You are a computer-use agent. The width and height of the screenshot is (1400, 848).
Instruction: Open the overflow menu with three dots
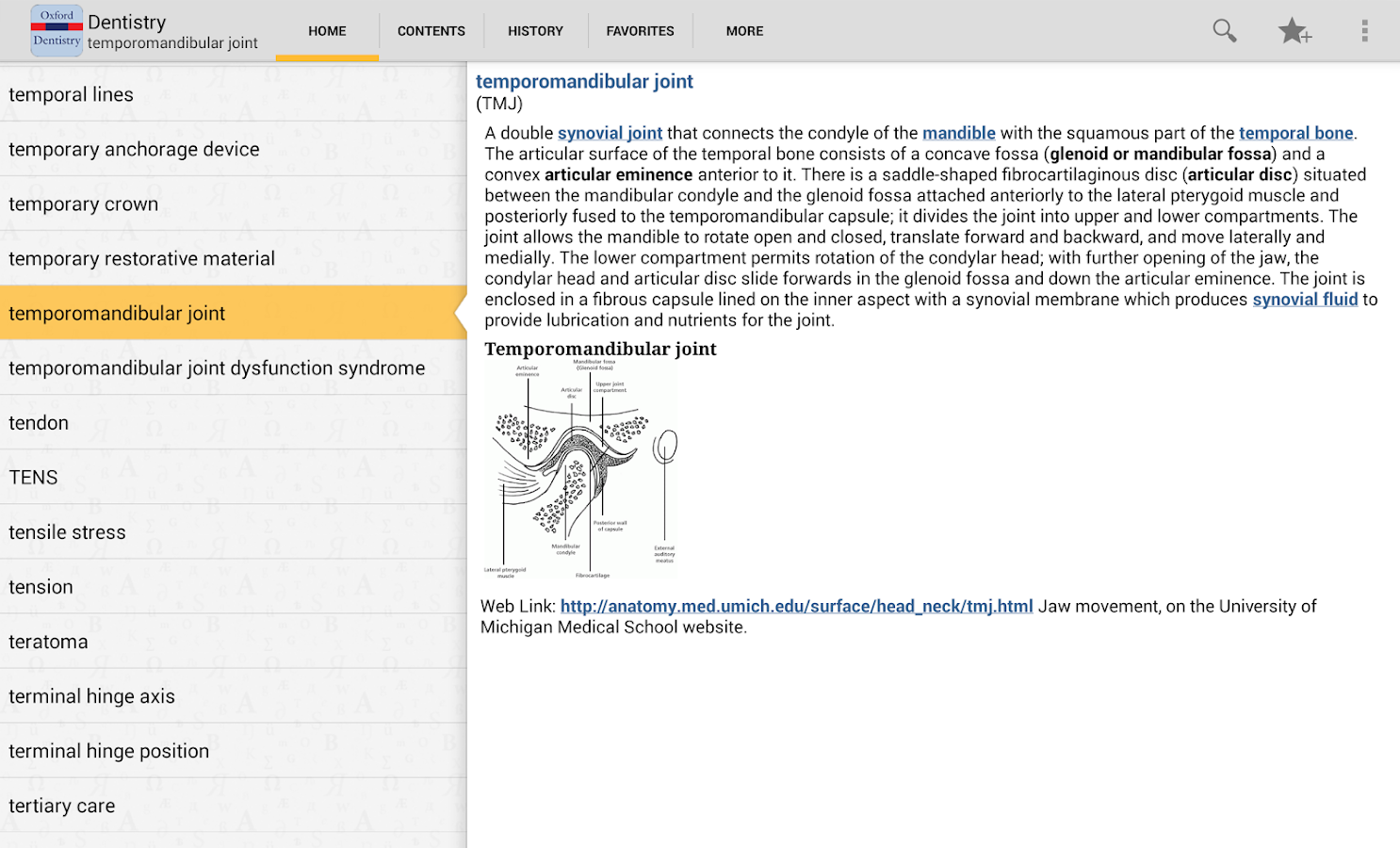pyautogui.click(x=1364, y=31)
